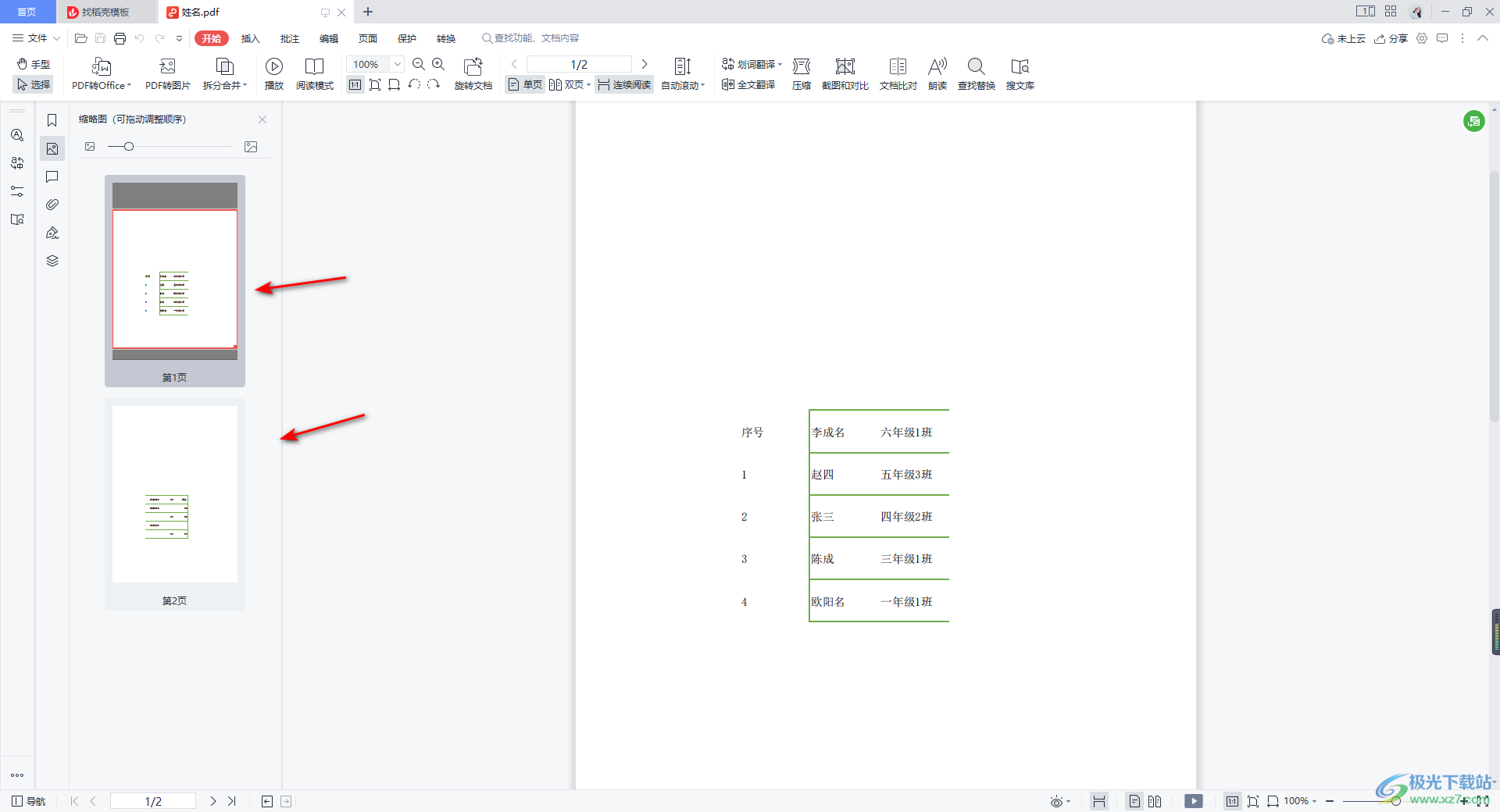The width and height of the screenshot is (1500, 812).
Task: Open 搜文库 library search
Action: click(x=1020, y=74)
